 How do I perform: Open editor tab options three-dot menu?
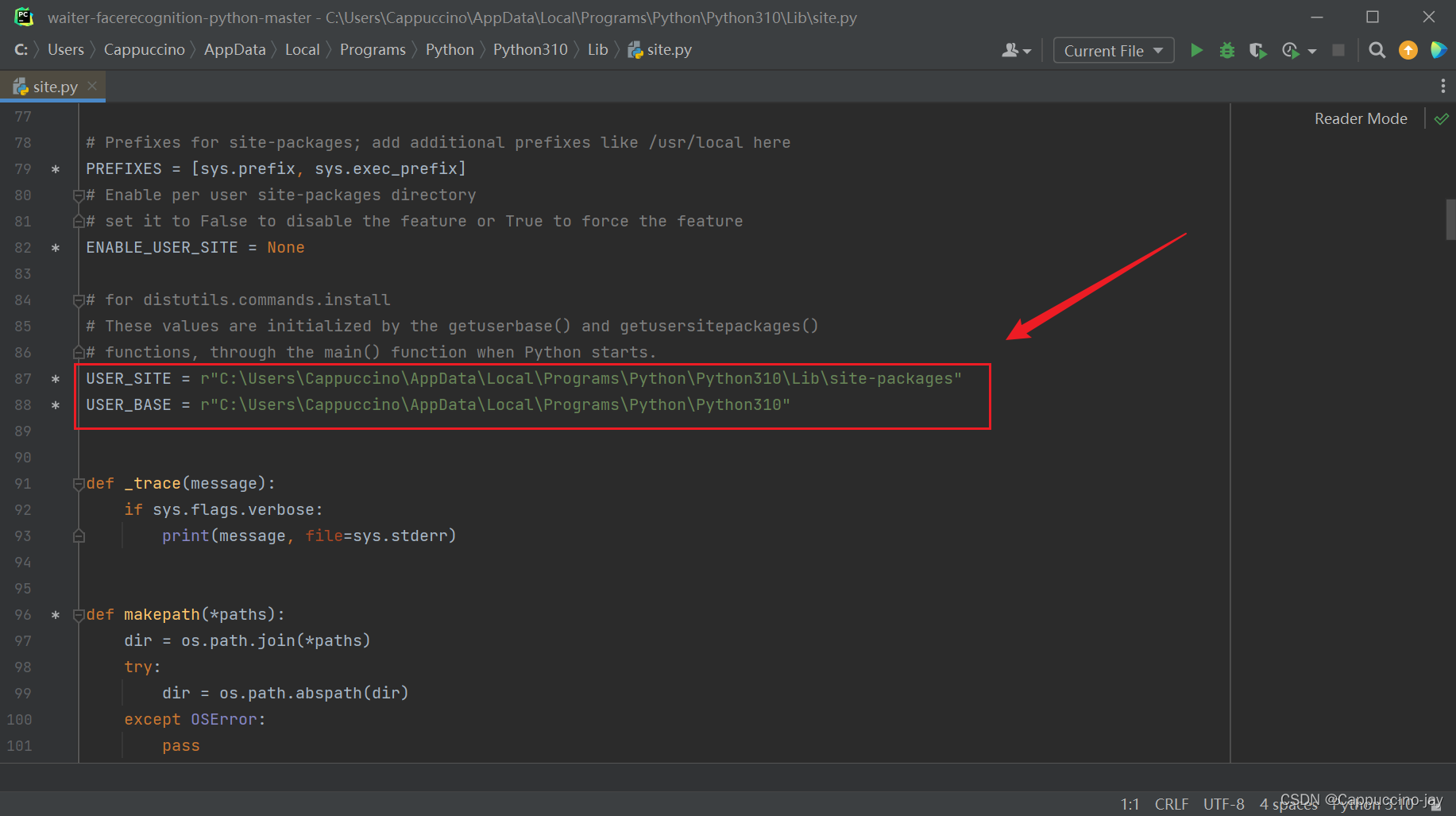click(x=1442, y=87)
